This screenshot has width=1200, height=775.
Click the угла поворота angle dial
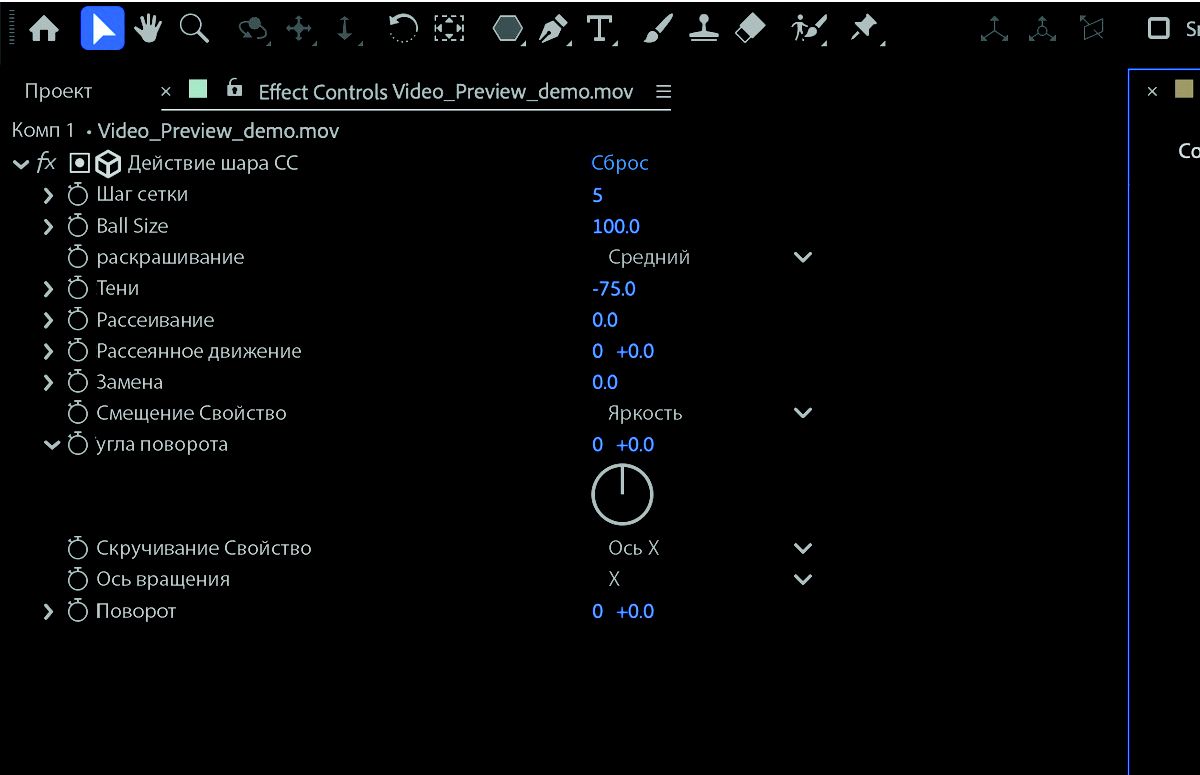click(622, 495)
